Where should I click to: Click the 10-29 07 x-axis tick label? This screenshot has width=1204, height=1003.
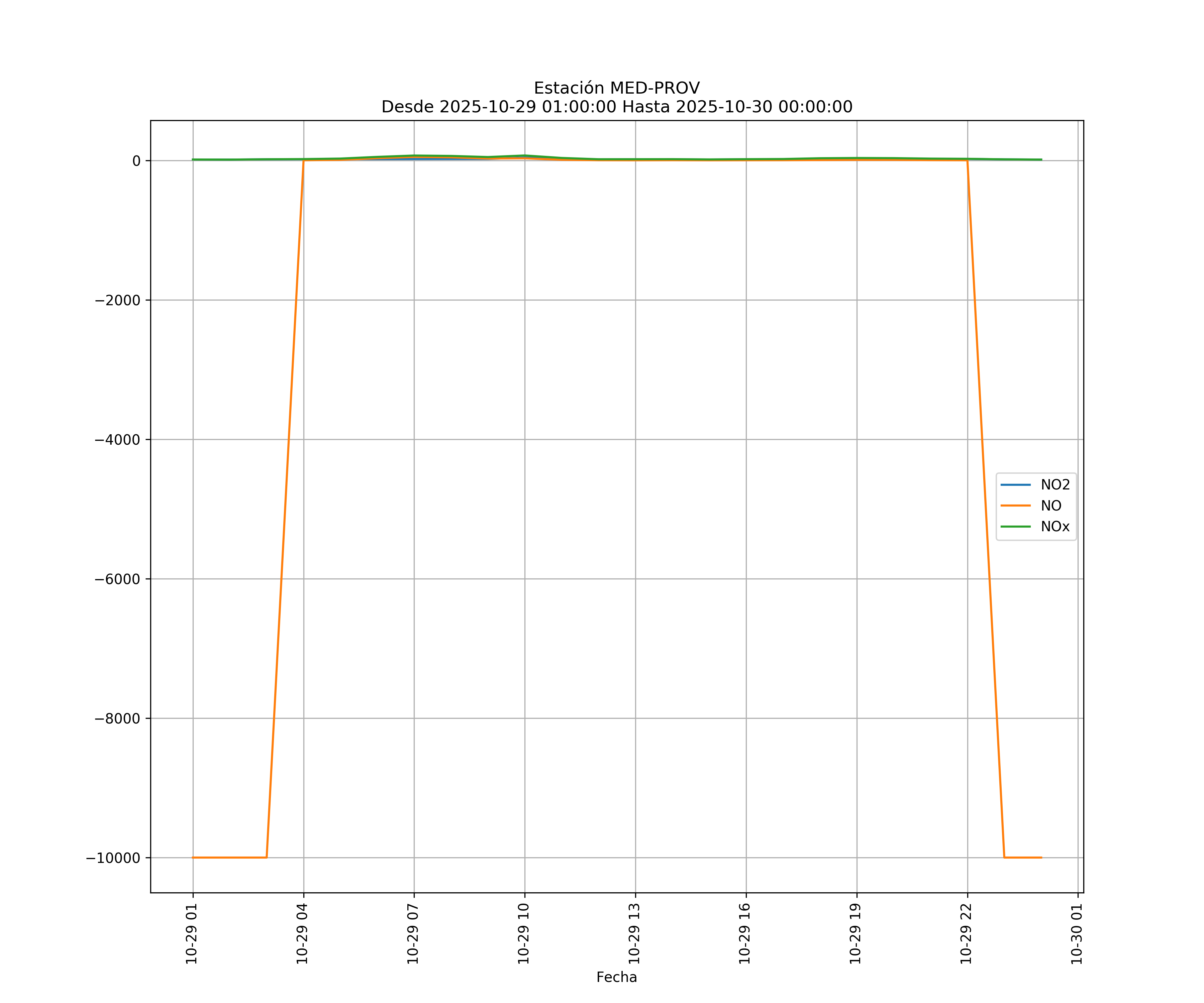pyautogui.click(x=413, y=934)
